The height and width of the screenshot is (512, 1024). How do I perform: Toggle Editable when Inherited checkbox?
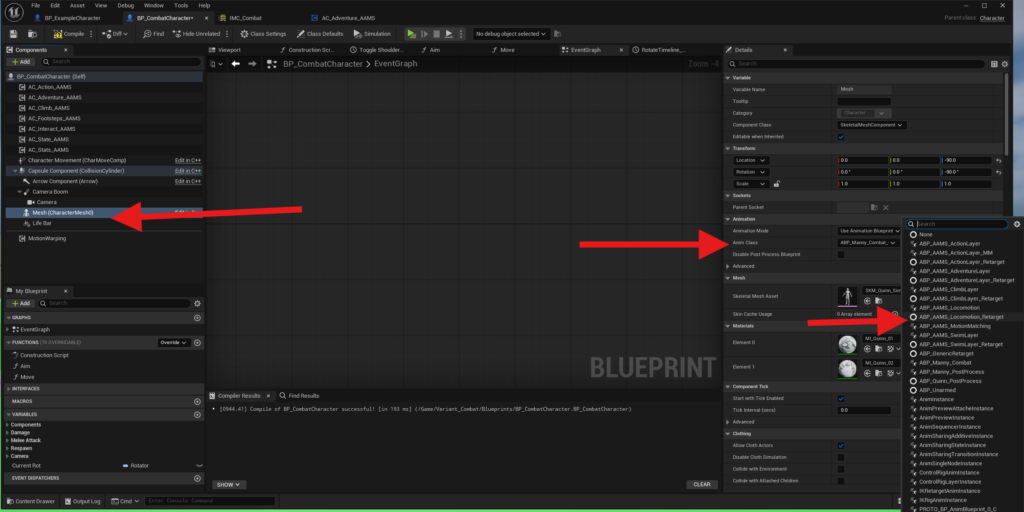(840, 136)
